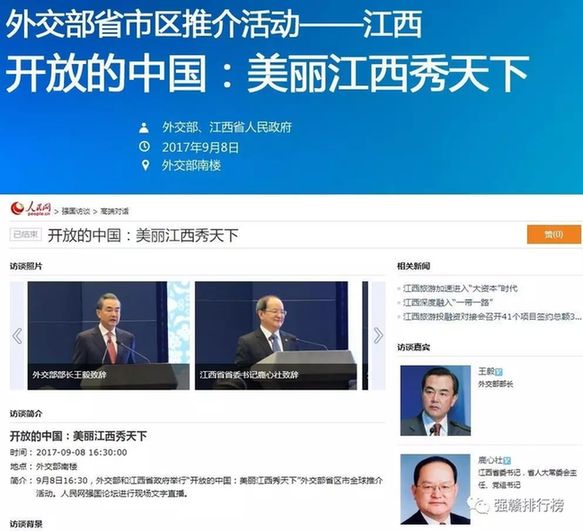Click the orange 赞 like button
583x531 pixels.
click(554, 235)
